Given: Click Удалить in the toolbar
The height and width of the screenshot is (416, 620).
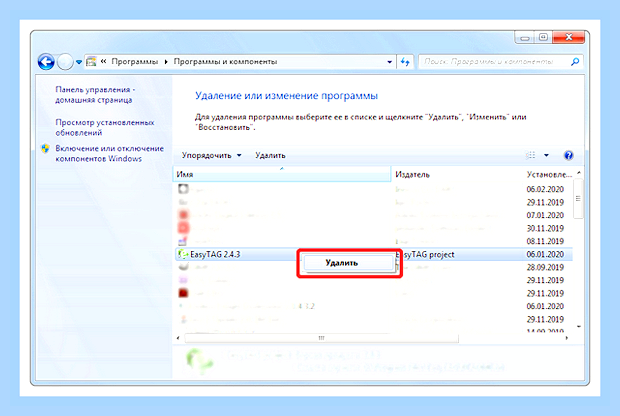Looking at the screenshot, I should [x=270, y=155].
